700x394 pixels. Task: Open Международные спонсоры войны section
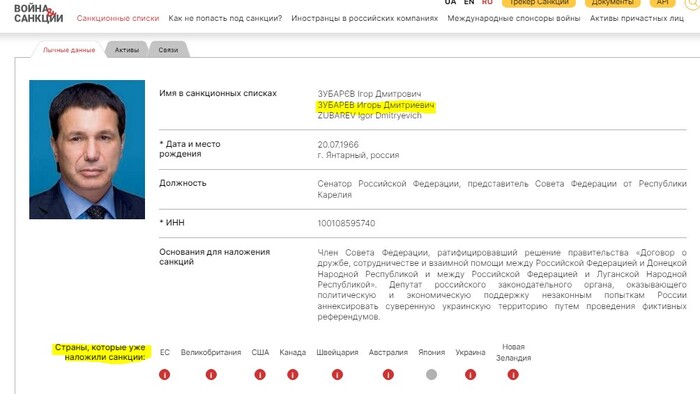[514, 18]
